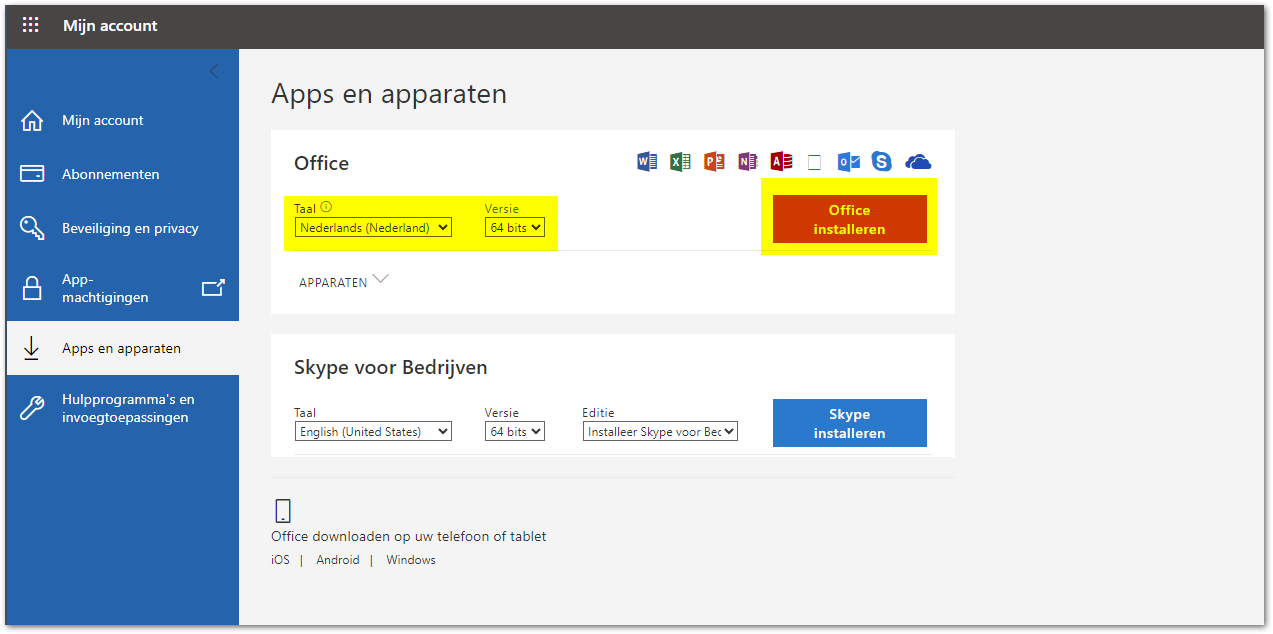This screenshot has width=1273, height=634.
Task: Click the external link icon next to App-machtigingen
Action: point(213,288)
